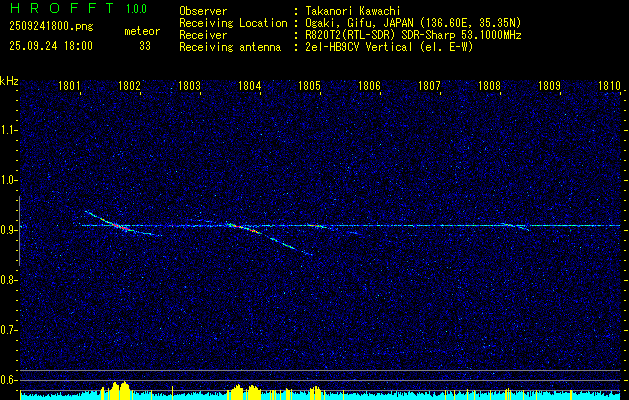Click the observer name Takanori Kawachi
Viewport: 629px width, 400px height.
(352, 11)
